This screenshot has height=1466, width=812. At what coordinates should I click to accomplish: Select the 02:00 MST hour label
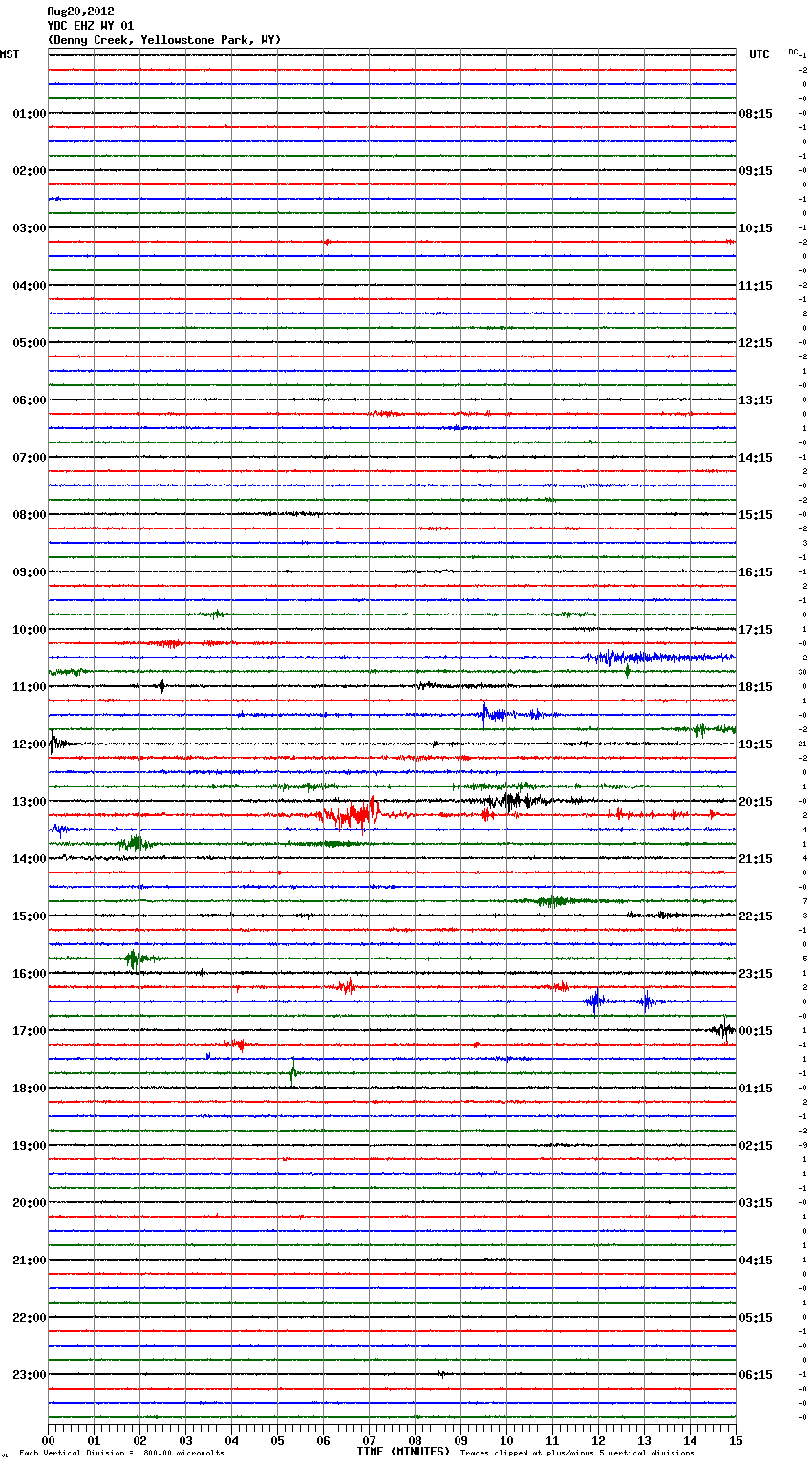tap(30, 171)
